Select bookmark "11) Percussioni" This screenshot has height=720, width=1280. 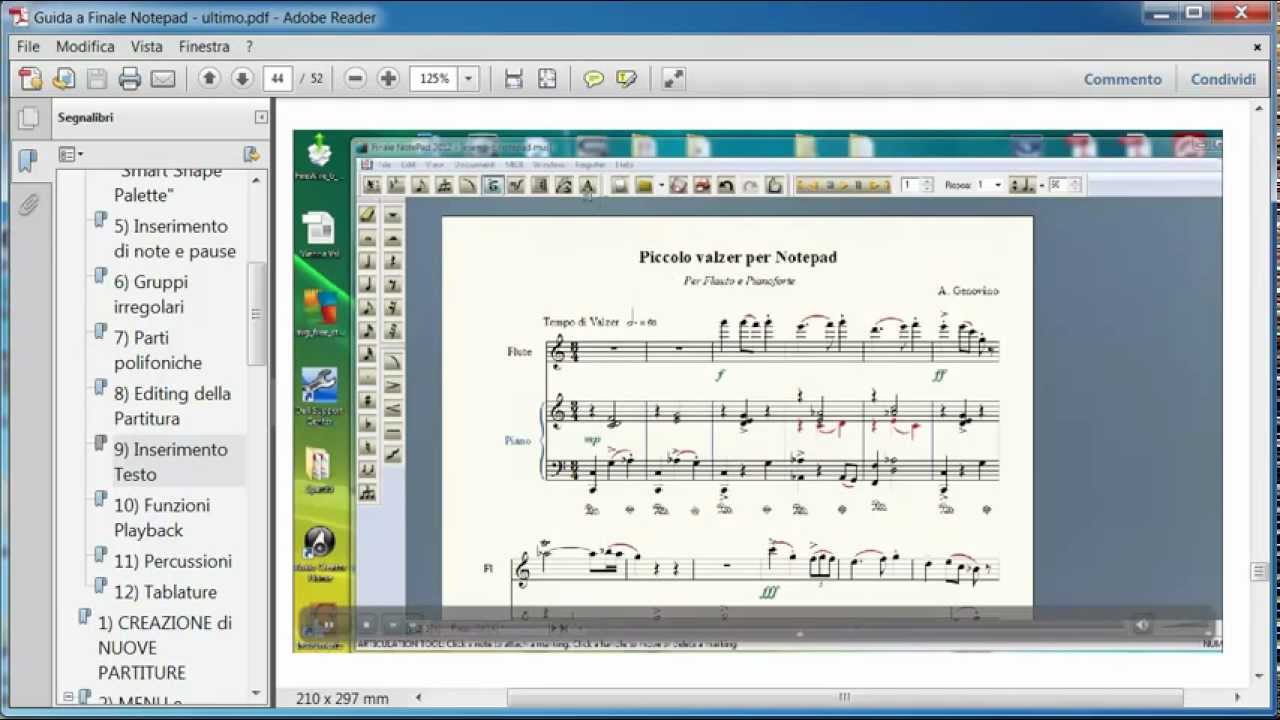pyautogui.click(x=172, y=561)
